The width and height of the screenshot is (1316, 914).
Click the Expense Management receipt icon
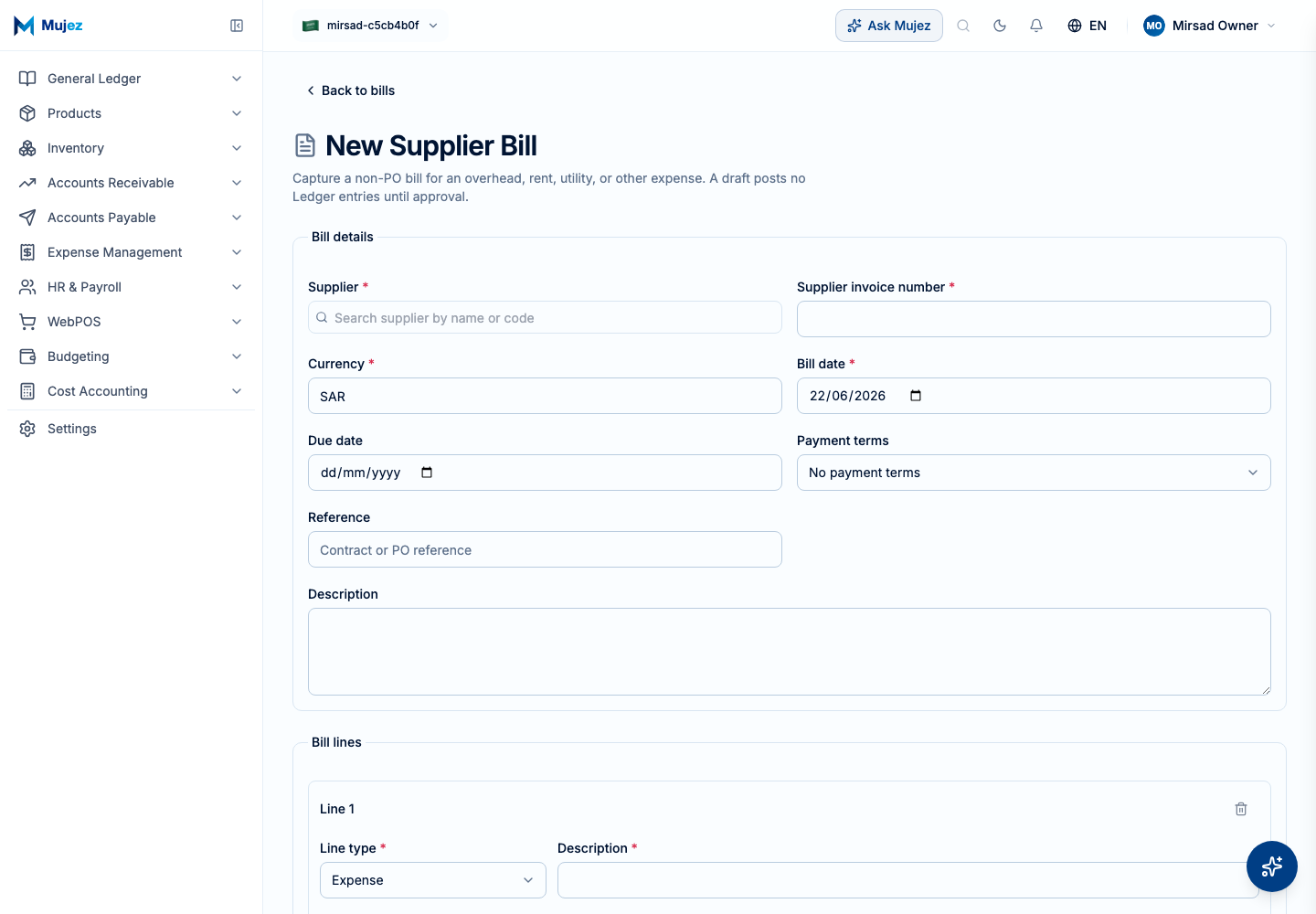pos(27,252)
